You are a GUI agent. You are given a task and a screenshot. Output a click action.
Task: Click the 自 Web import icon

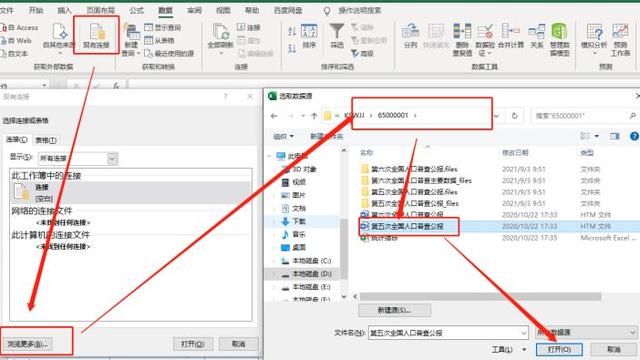pyautogui.click(x=17, y=41)
